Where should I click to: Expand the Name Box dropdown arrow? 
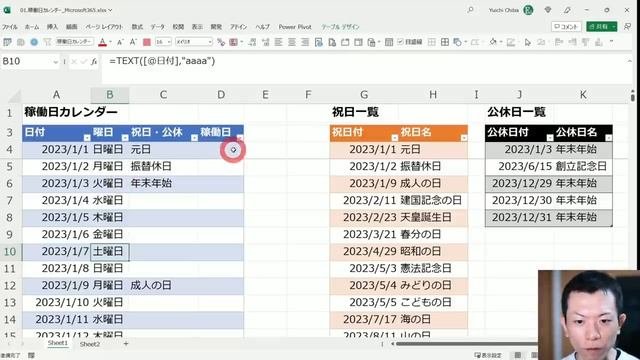pos(56,62)
